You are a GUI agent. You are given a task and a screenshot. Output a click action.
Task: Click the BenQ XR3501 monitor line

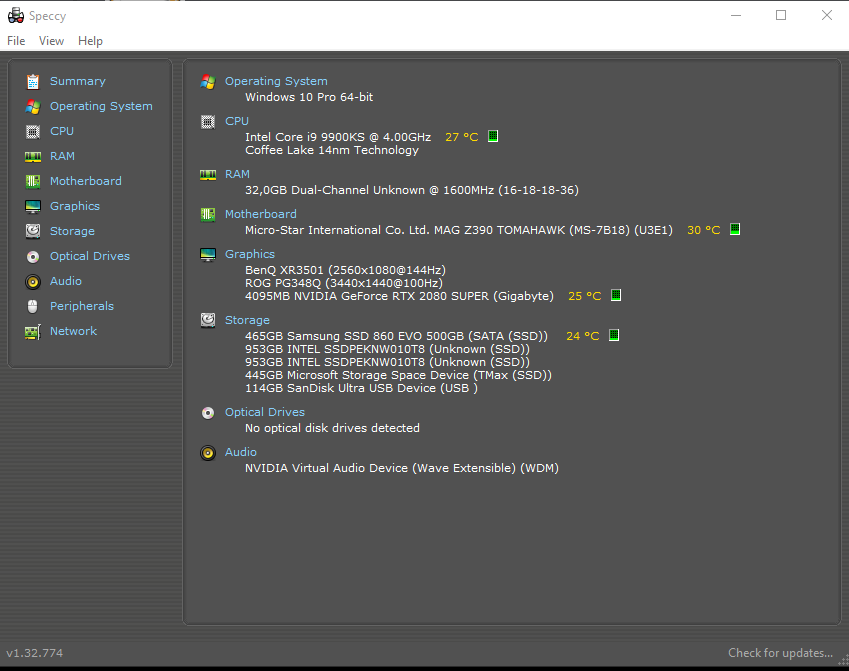click(x=345, y=270)
